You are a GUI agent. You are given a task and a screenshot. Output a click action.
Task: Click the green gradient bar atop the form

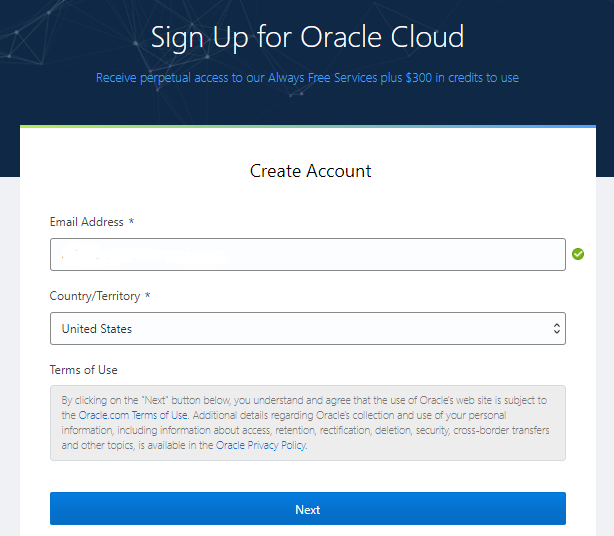pos(307,127)
